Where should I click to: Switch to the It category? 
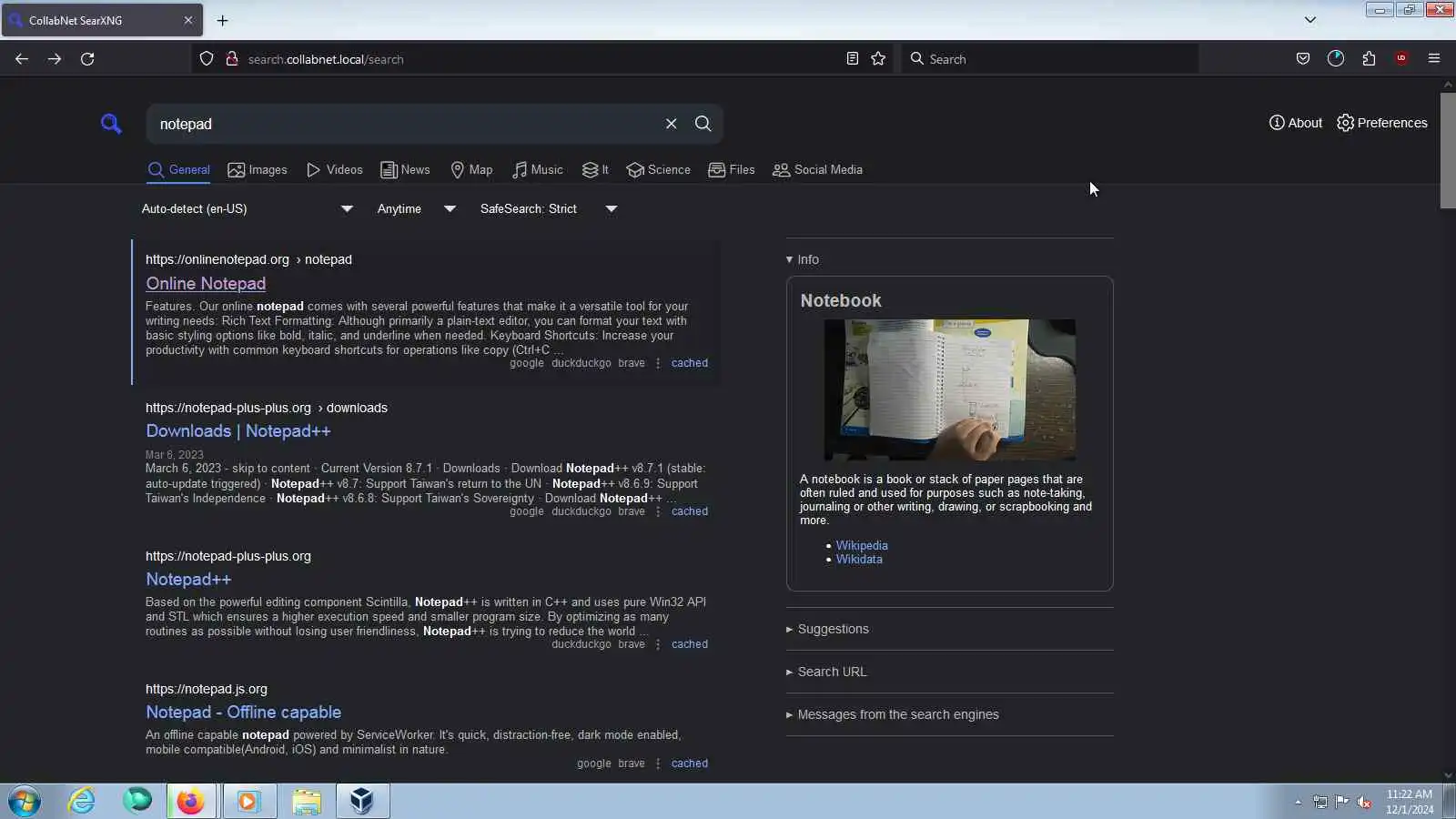595,170
